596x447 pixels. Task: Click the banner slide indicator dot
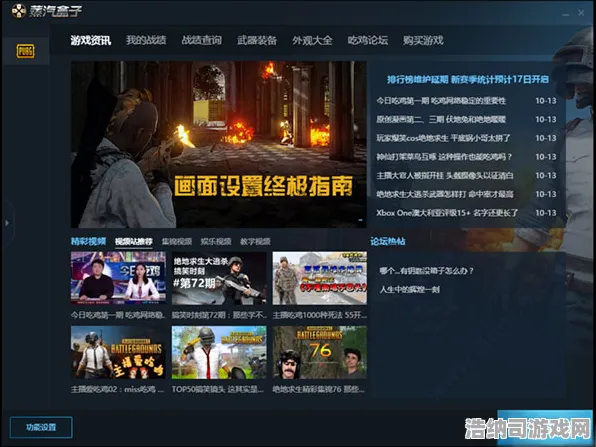pyautogui.click(x=360, y=220)
